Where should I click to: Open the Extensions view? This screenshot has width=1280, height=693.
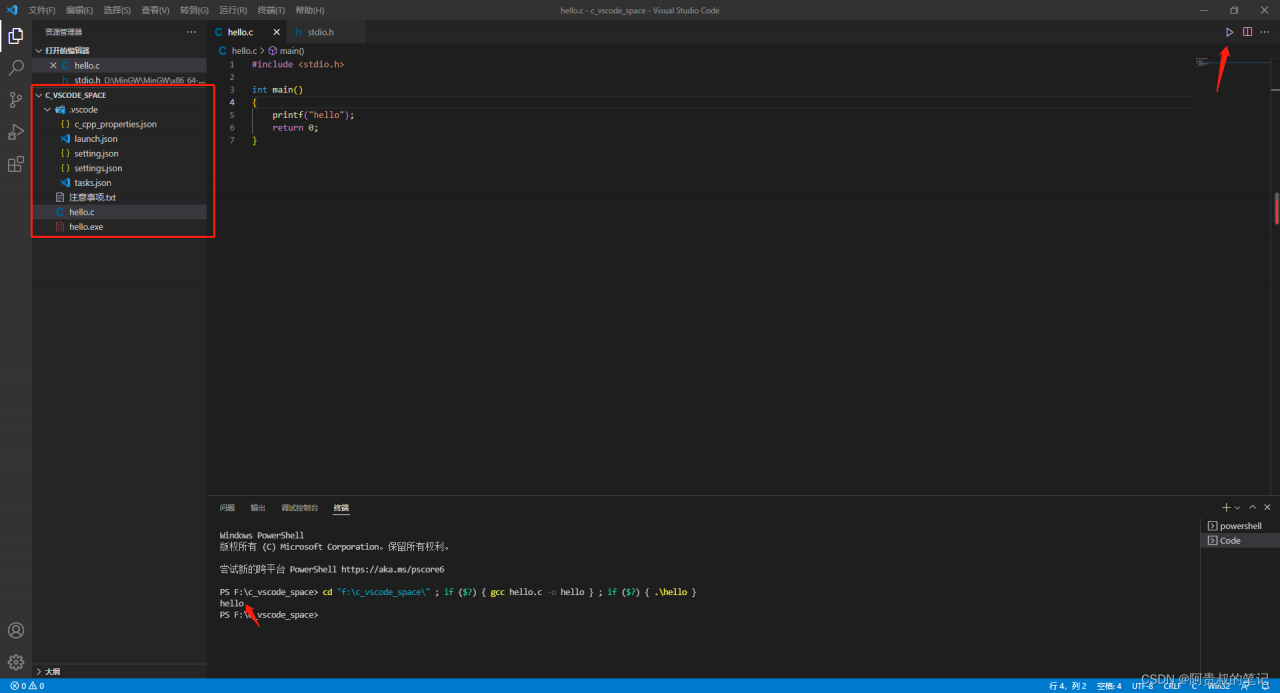click(16, 164)
